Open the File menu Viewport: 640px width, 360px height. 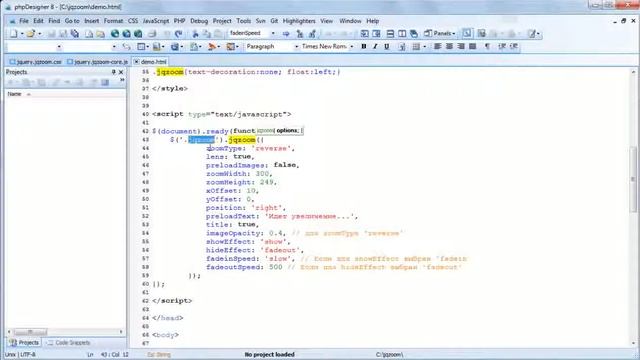(24, 21)
